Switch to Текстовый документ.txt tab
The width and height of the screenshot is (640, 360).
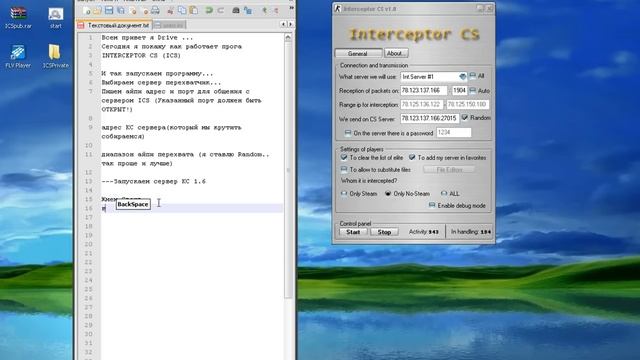115,25
